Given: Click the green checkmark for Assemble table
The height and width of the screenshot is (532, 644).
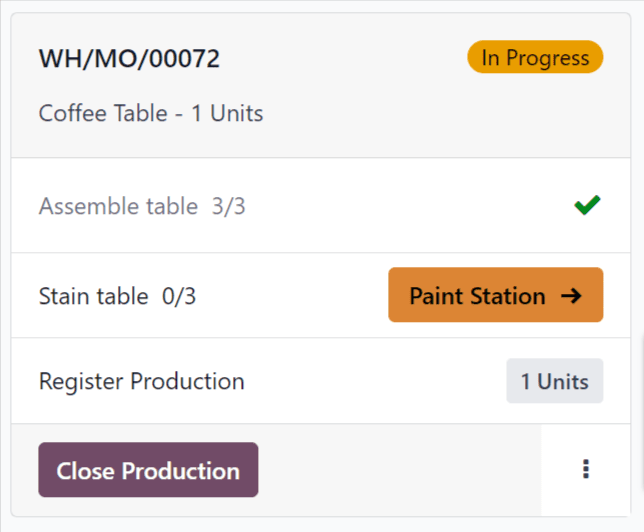Looking at the screenshot, I should (x=587, y=206).
